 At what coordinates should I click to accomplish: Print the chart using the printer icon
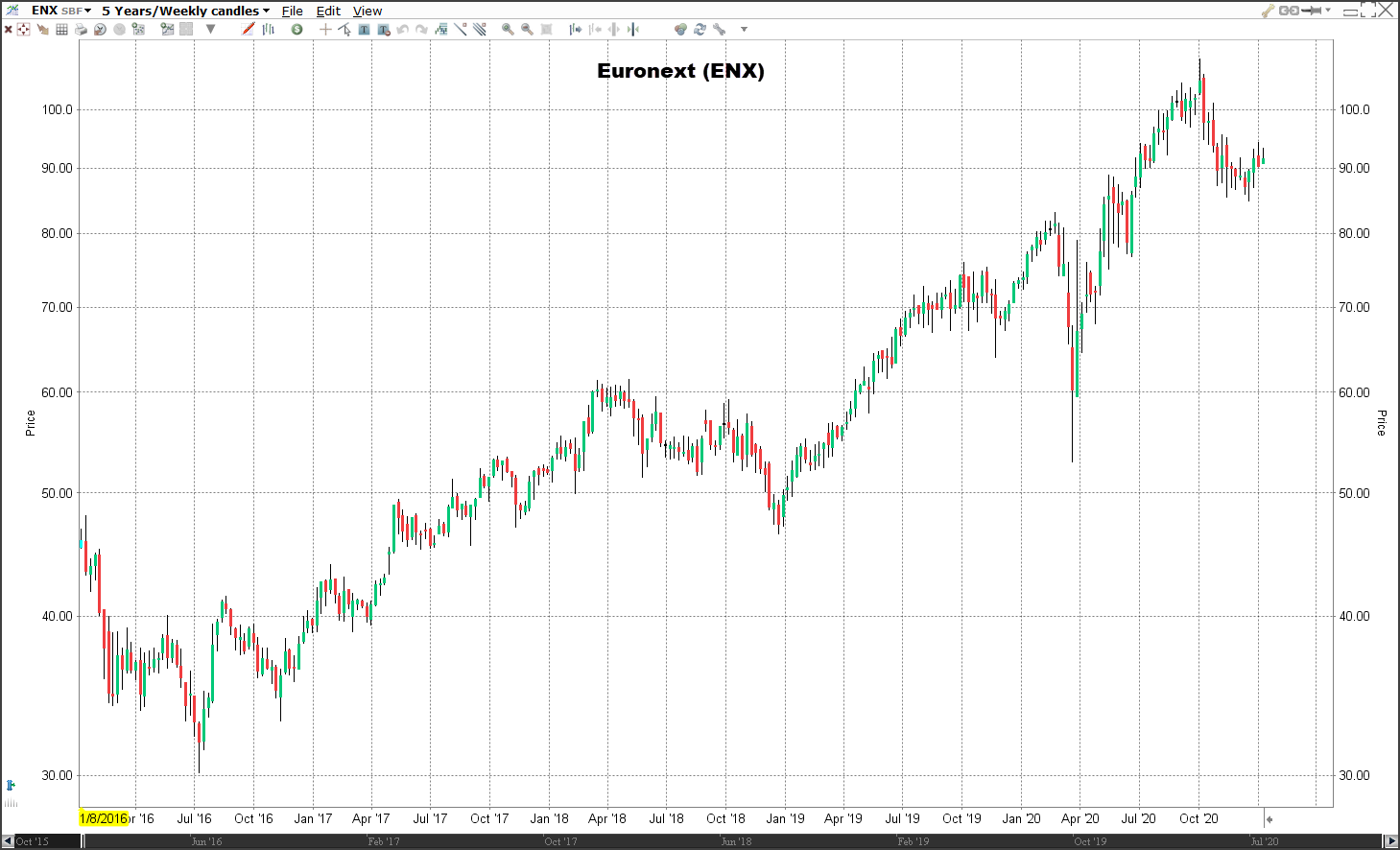(x=81, y=30)
